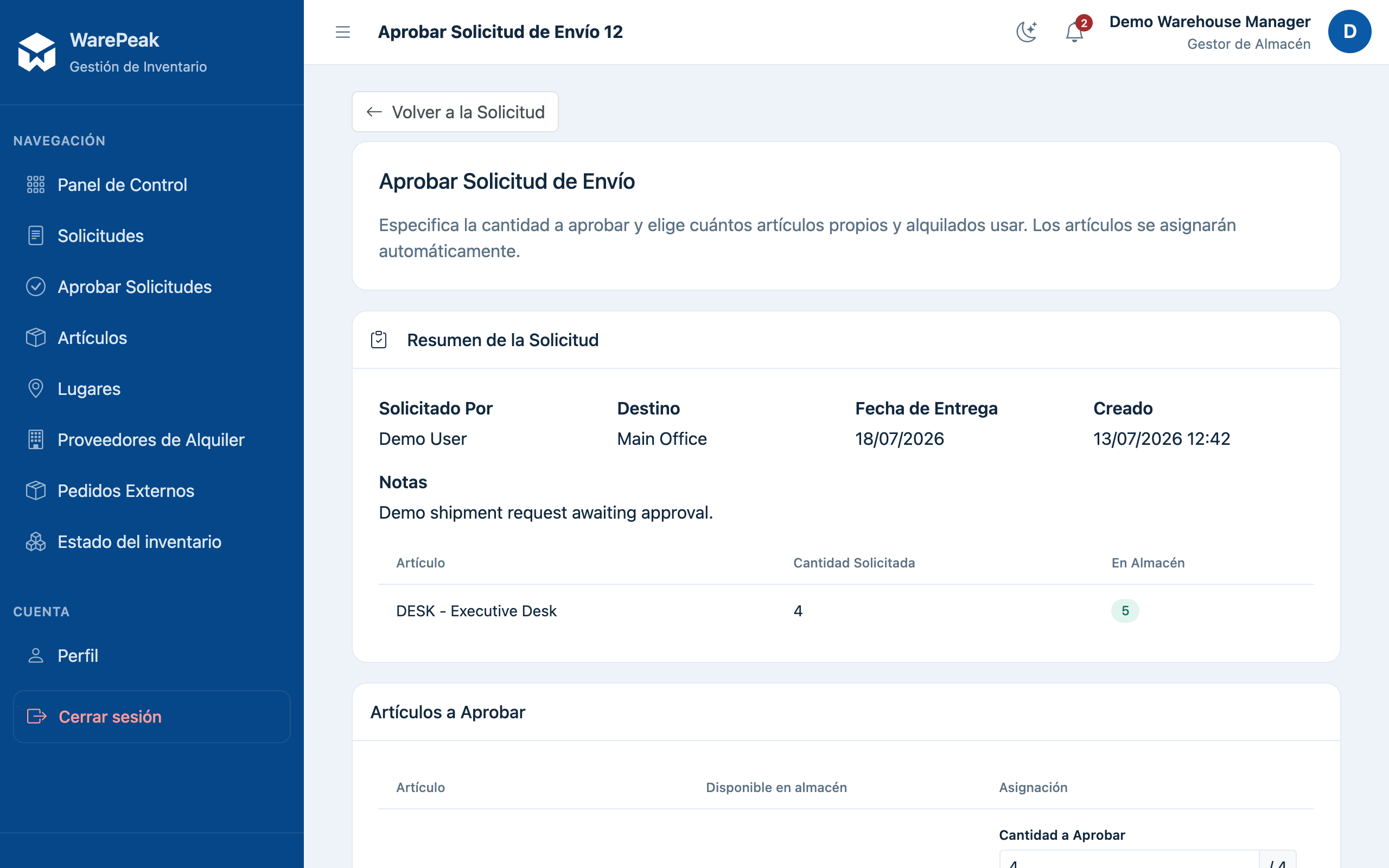Image resolution: width=1389 pixels, height=868 pixels.
Task: Click the clipboard icon beside Resumen de la Solicitud
Action: (379, 340)
